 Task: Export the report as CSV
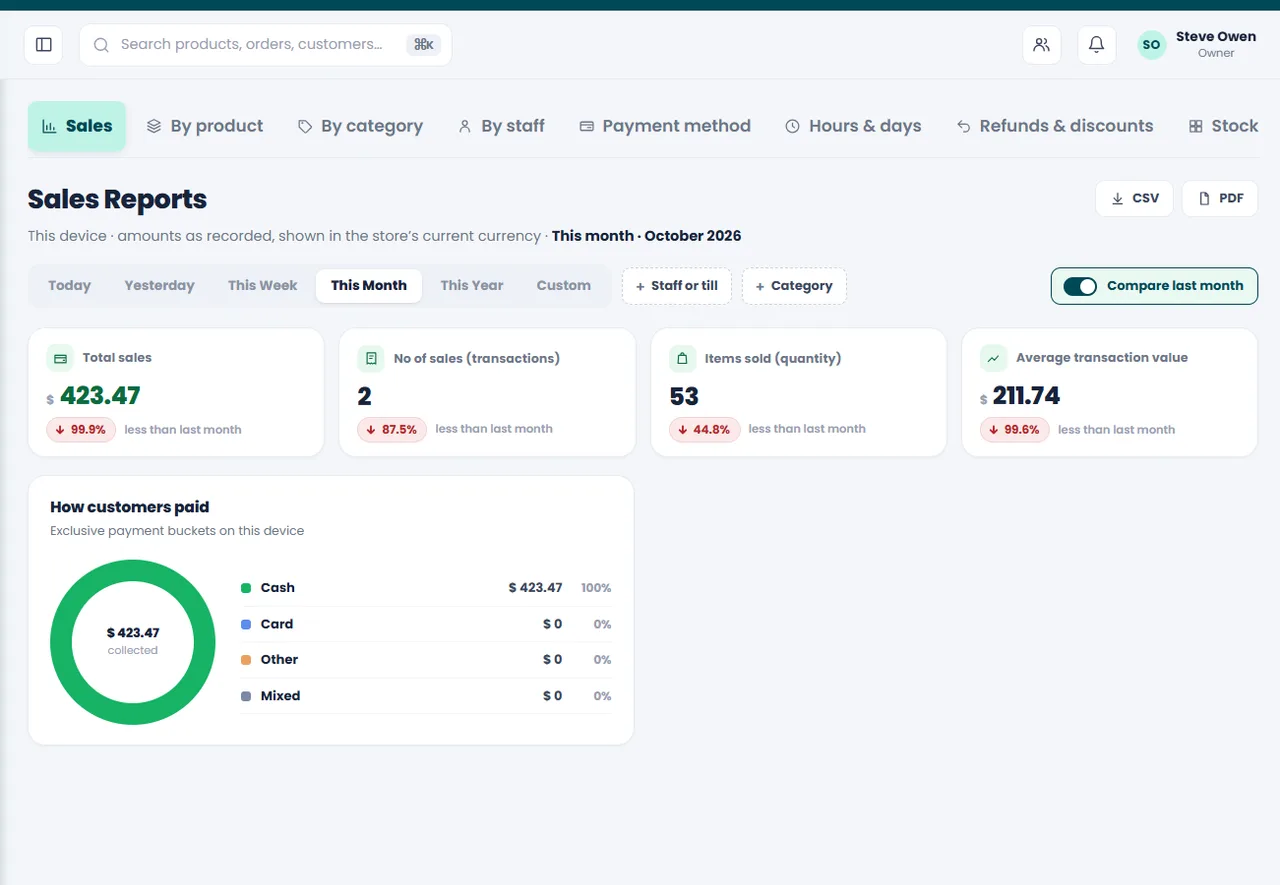tap(1134, 199)
